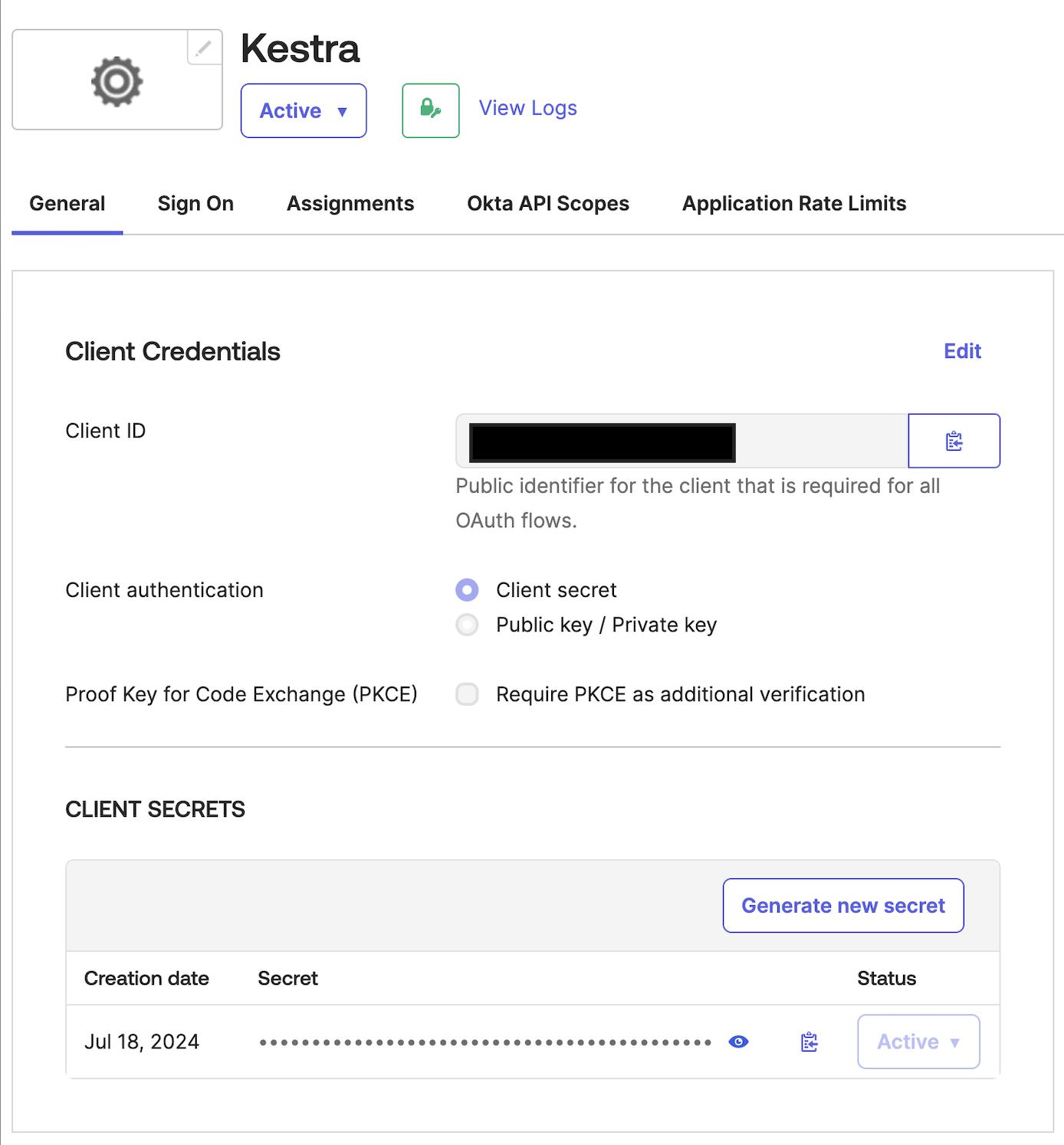1064x1145 pixels.
Task: Reveal the client secret with the eye icon
Action: click(x=738, y=1042)
